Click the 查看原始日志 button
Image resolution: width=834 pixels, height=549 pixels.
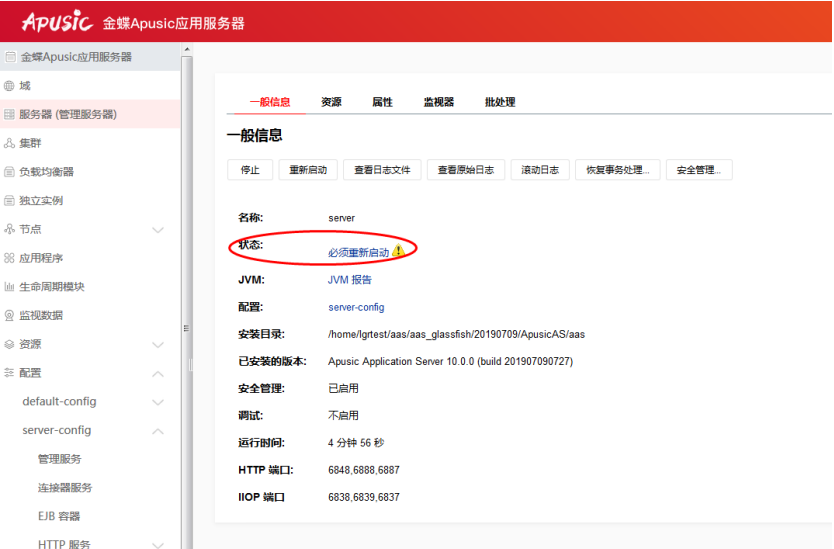tap(466, 170)
